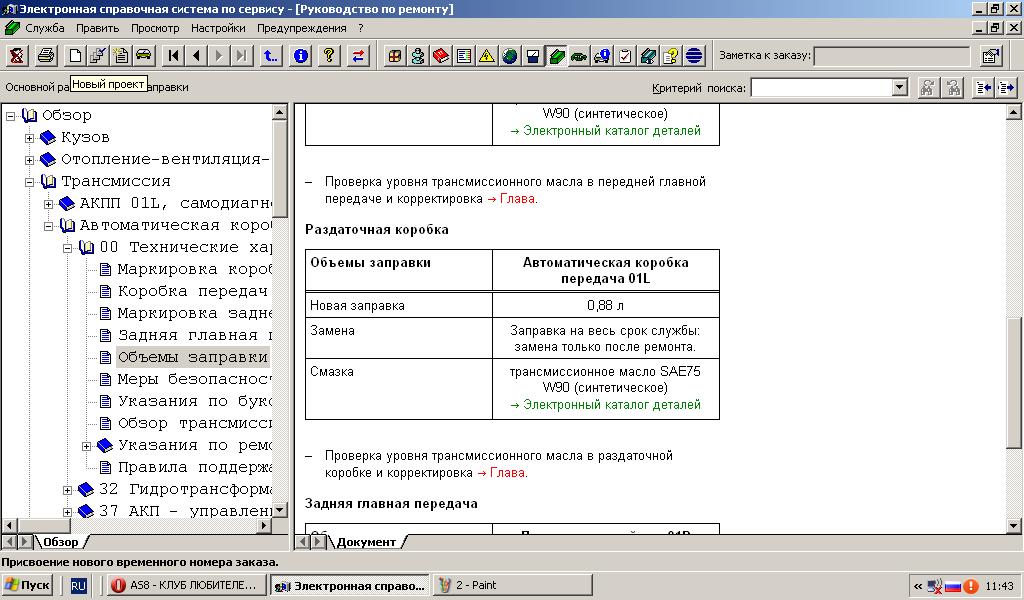
Task: Expand the 32 Гидротрансформатор tree node
Action: [68, 490]
